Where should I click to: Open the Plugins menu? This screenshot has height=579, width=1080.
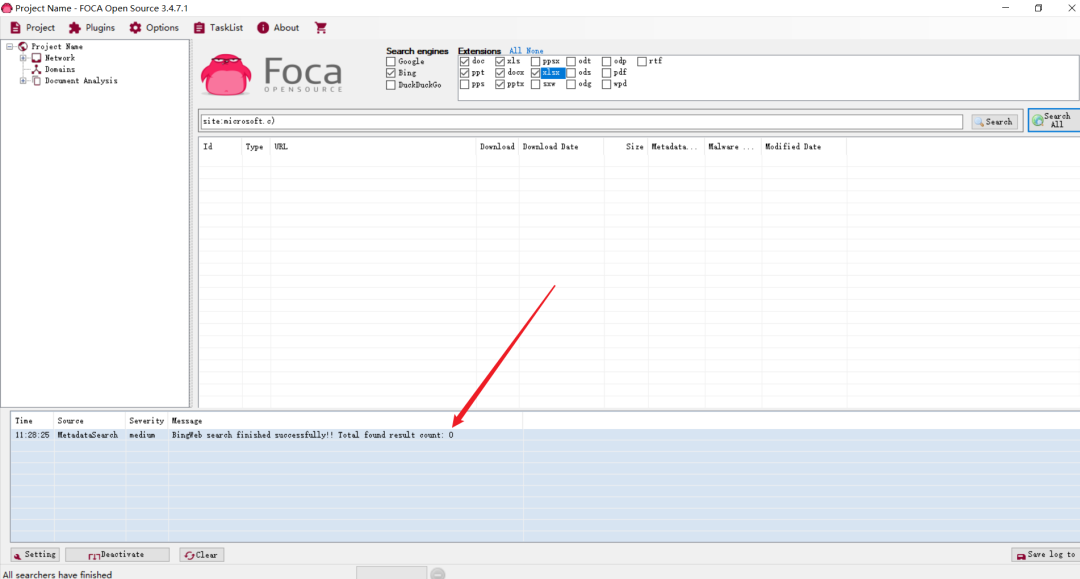point(92,28)
